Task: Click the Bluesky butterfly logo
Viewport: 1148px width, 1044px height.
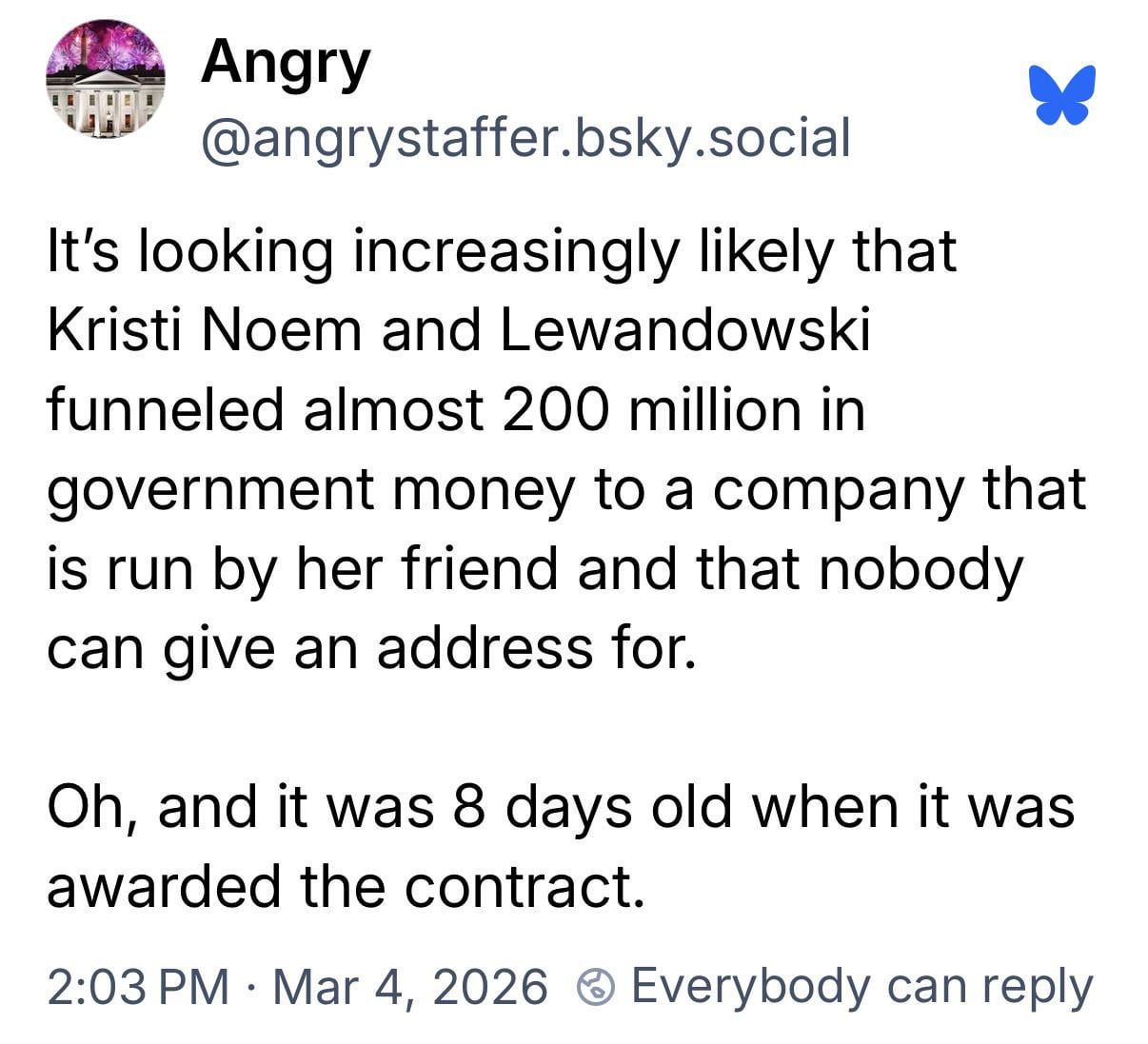Action: pos(1062,94)
